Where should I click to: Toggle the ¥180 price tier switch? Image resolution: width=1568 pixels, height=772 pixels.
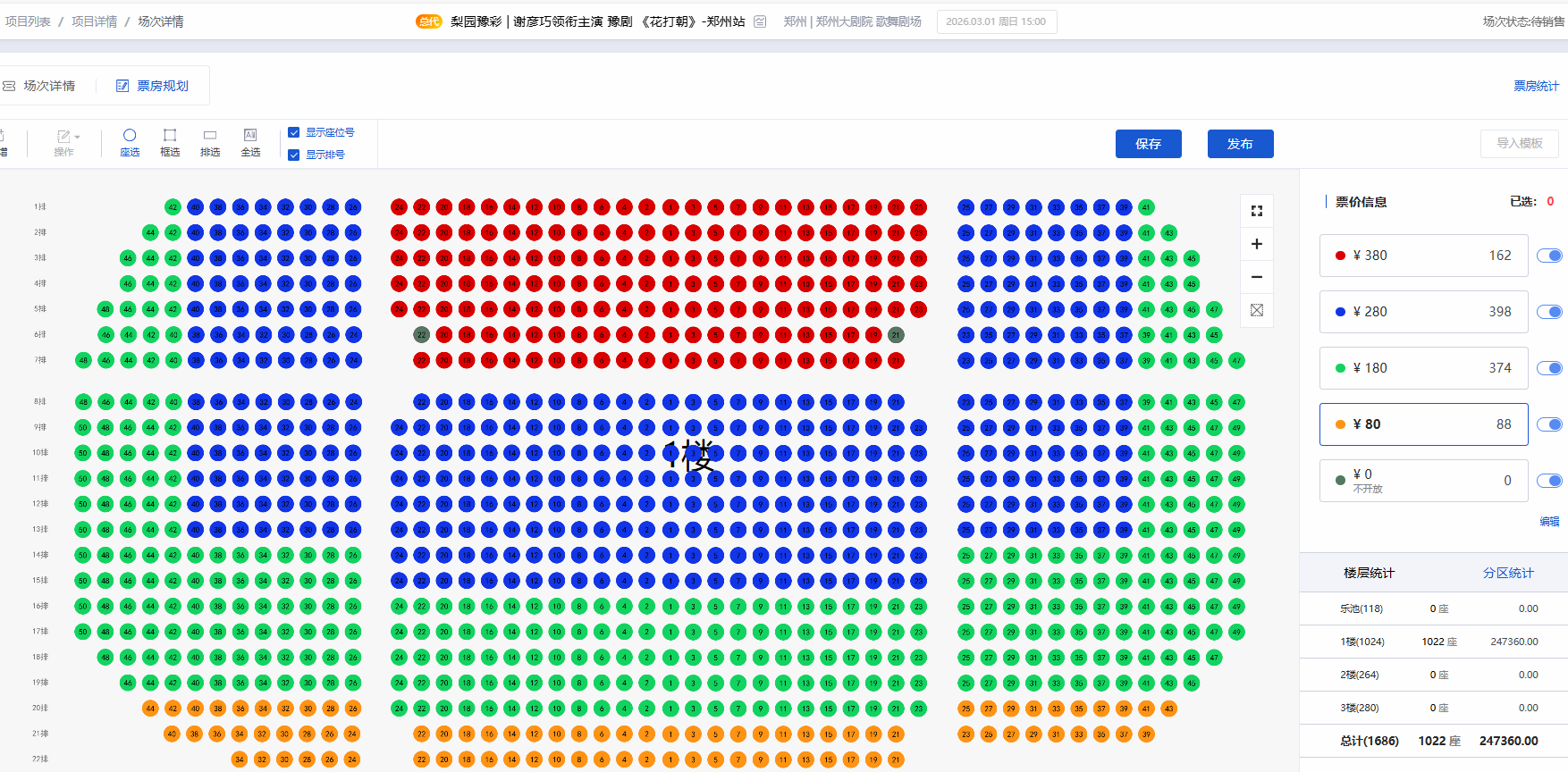pos(1549,368)
